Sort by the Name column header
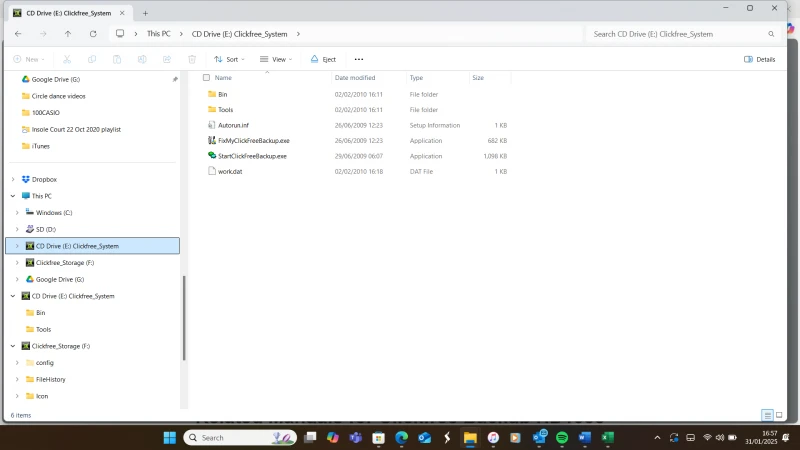 click(x=223, y=78)
